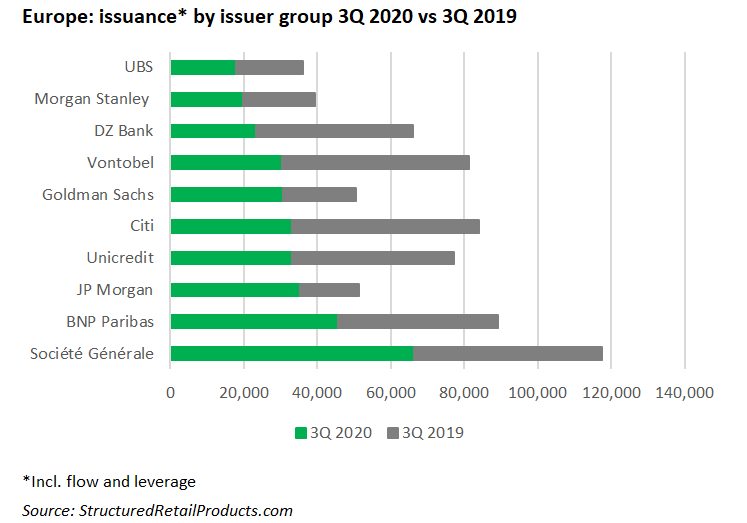Click the 120,000 axis label
The image size is (747, 523).
click(612, 393)
